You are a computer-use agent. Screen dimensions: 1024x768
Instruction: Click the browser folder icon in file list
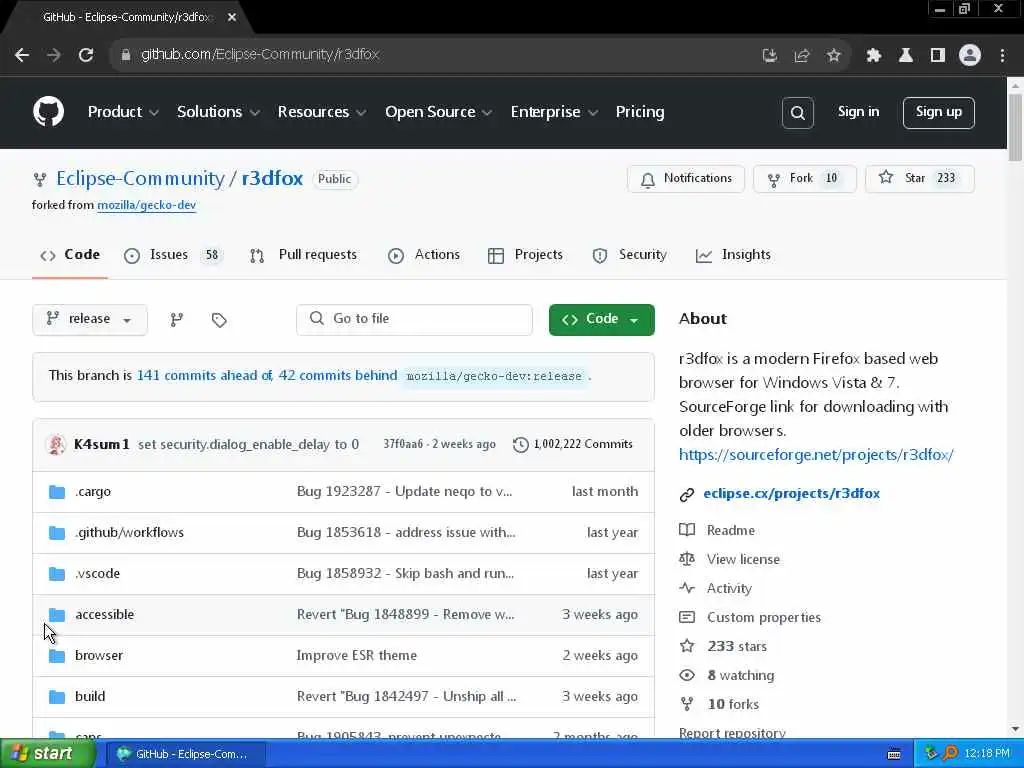click(x=57, y=656)
